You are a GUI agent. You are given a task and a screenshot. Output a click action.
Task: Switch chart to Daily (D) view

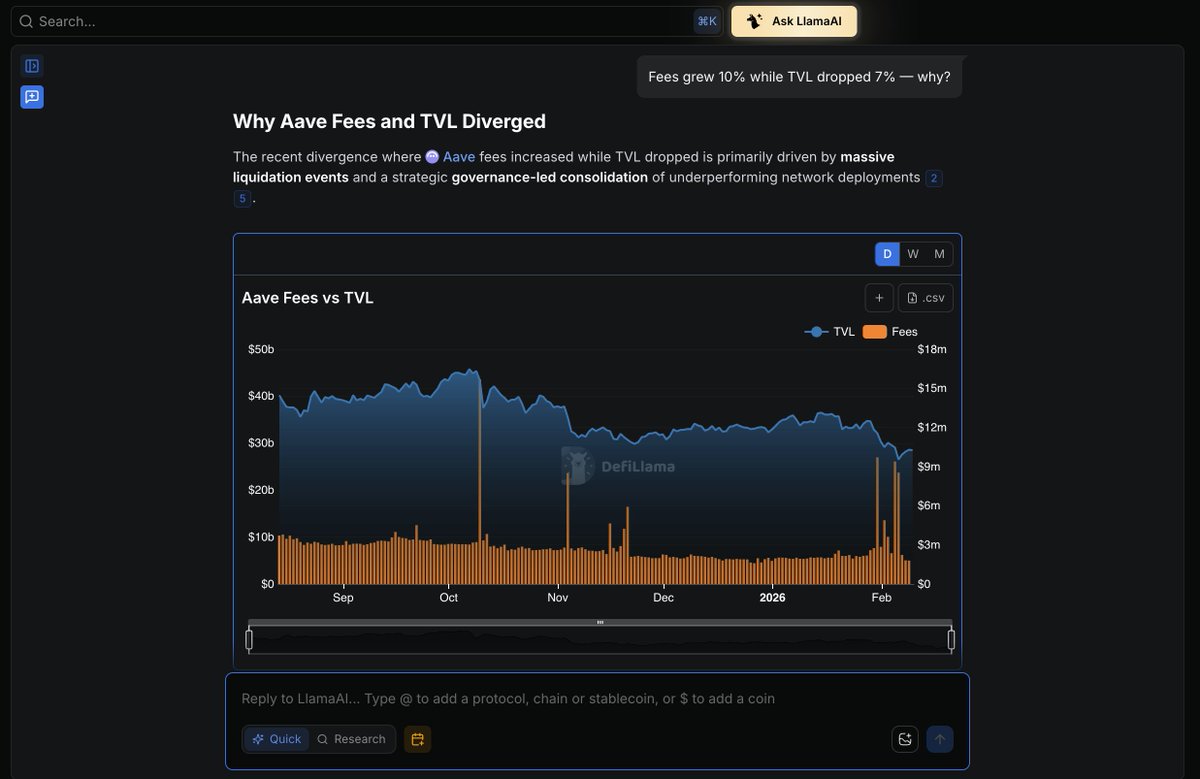click(887, 254)
